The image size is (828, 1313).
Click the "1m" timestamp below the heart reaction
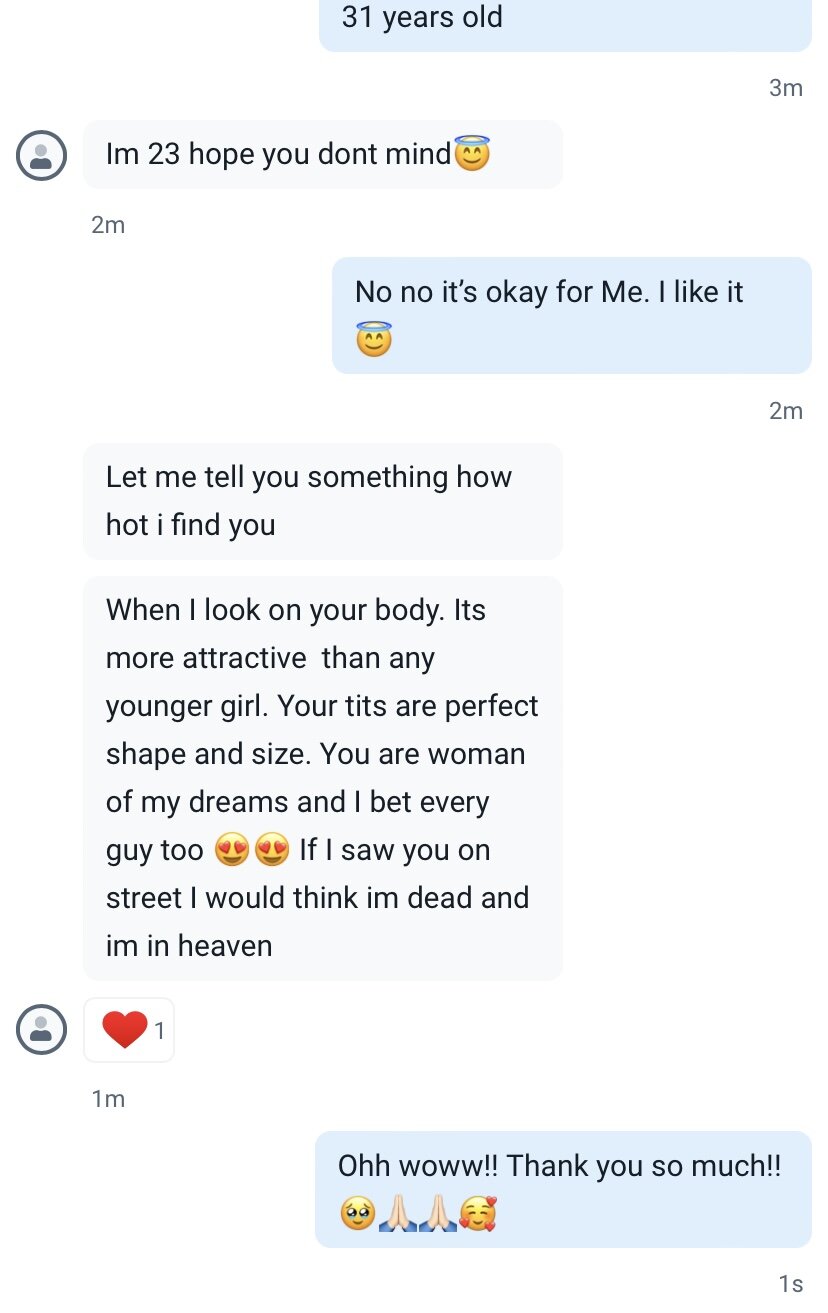(108, 1099)
